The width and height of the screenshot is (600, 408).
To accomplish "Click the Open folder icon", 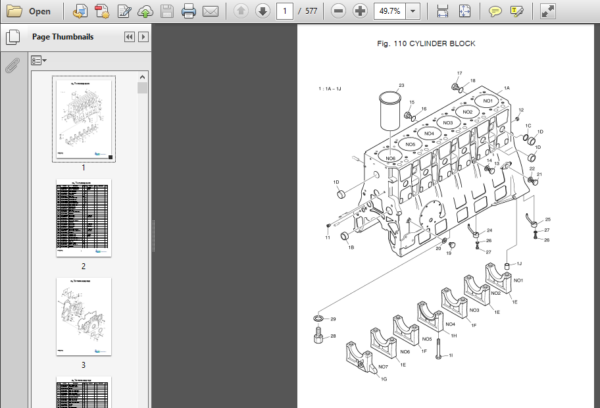I will click(x=14, y=11).
